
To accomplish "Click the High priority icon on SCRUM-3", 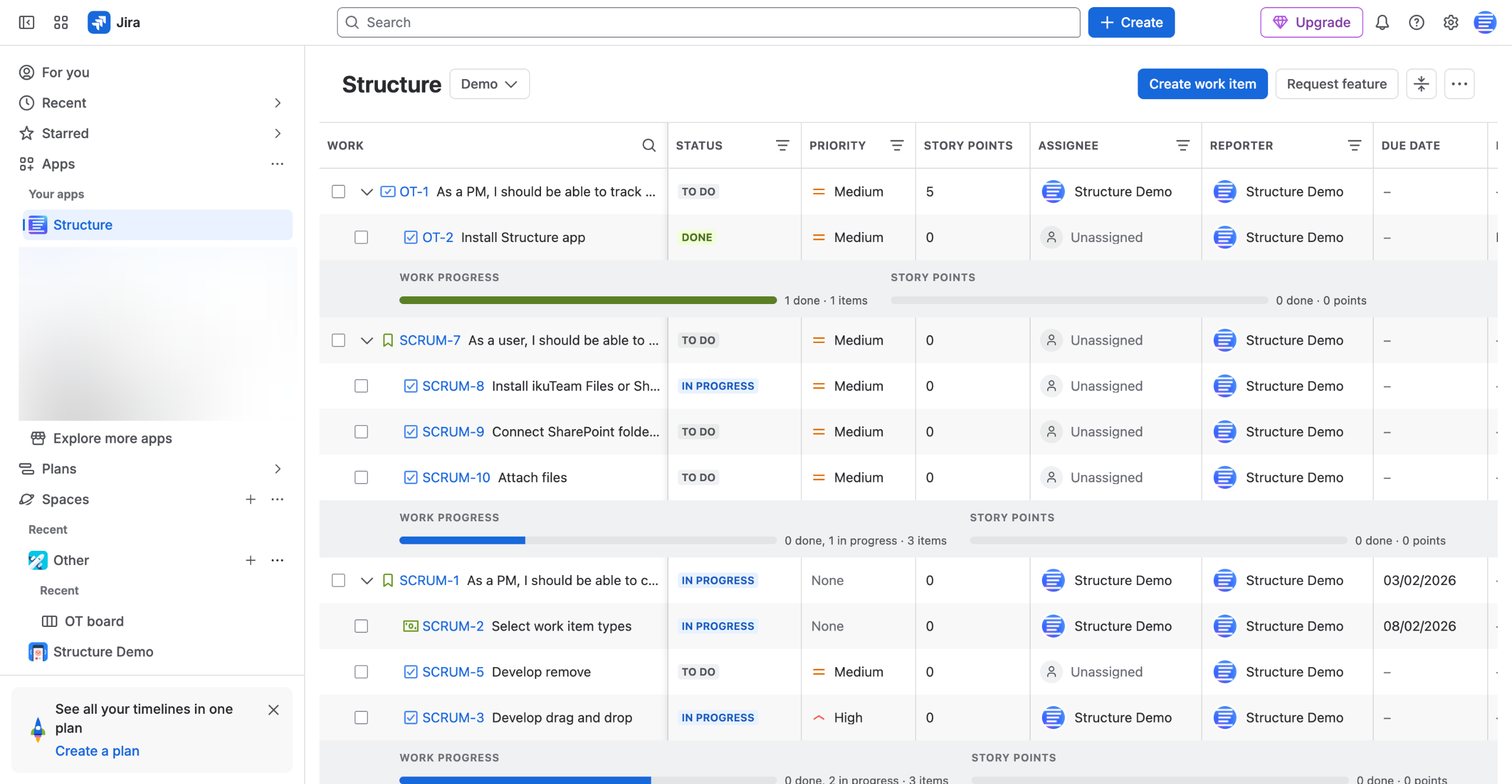I will pos(819,718).
